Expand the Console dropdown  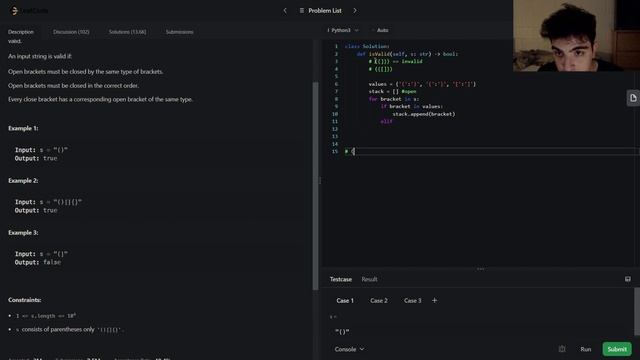pos(349,349)
